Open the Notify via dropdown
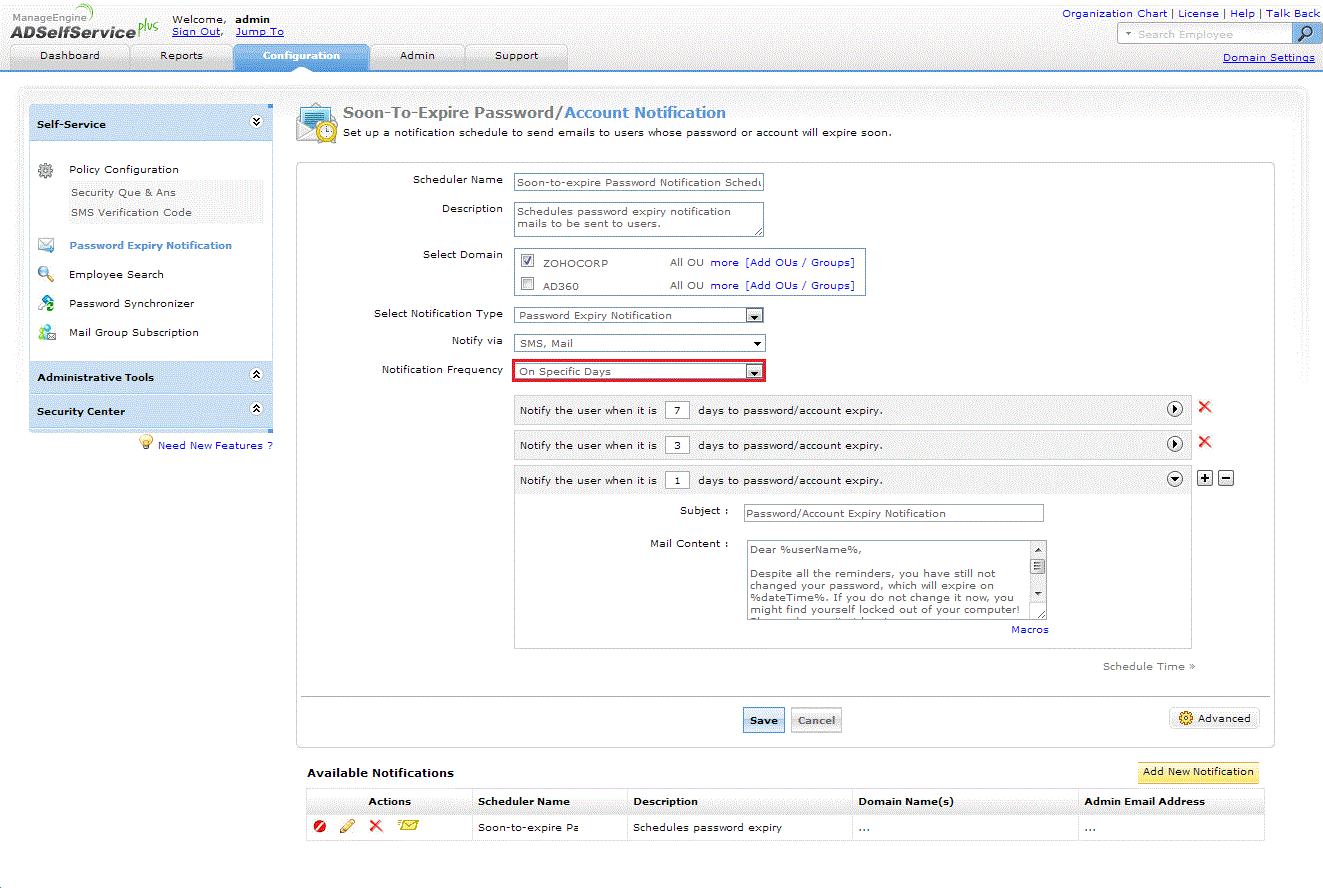1323x888 pixels. 640,343
